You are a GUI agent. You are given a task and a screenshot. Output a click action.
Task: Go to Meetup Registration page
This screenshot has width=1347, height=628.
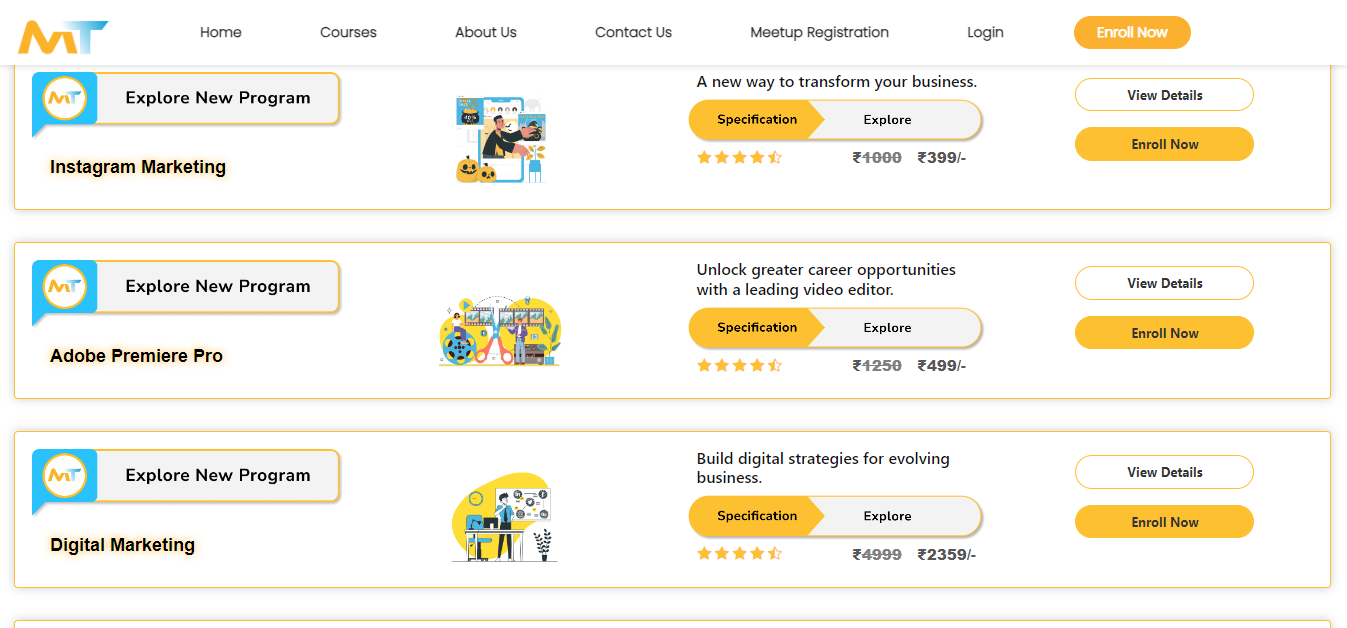[x=819, y=32]
